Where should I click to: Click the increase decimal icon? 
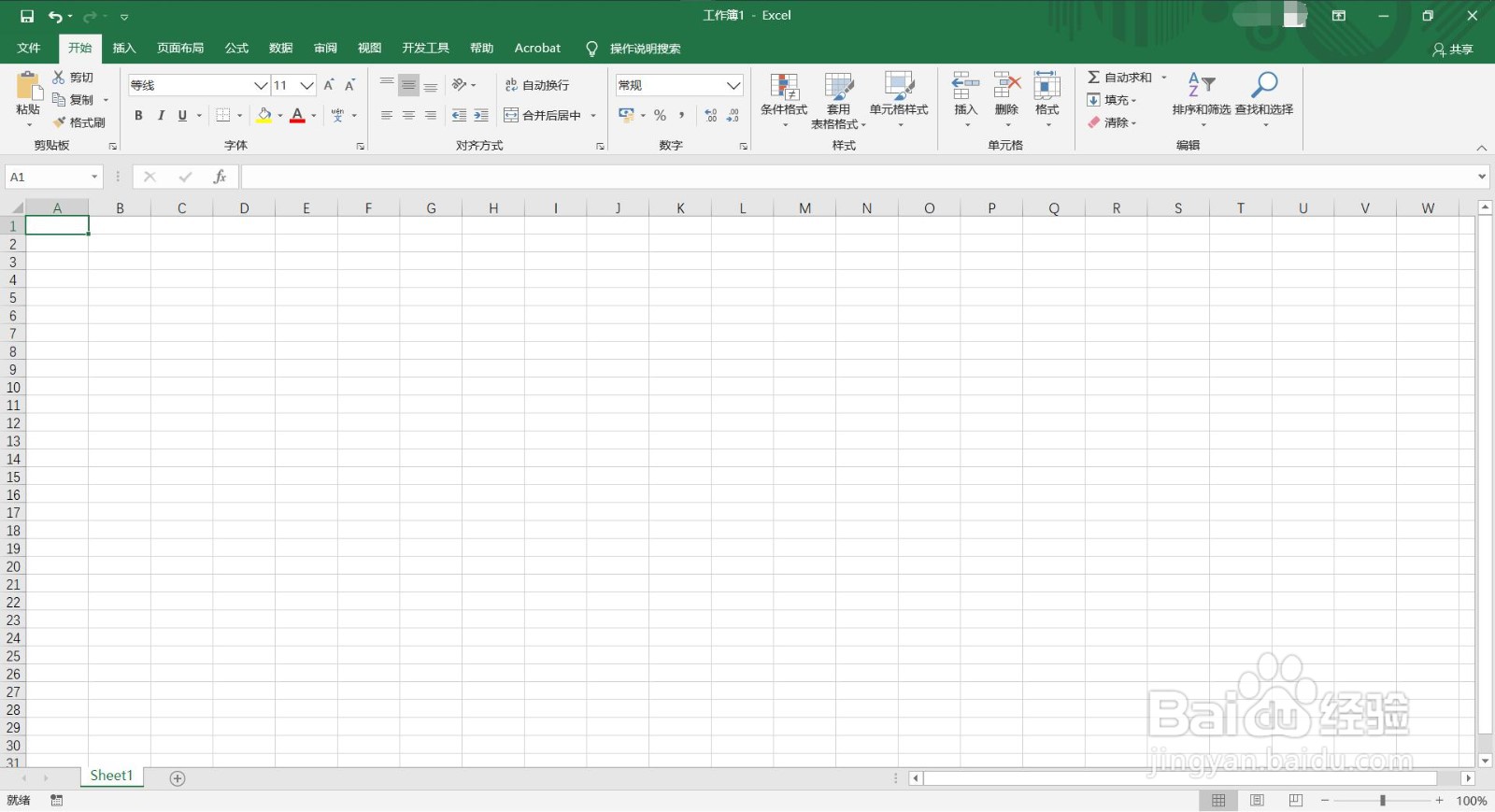[711, 115]
